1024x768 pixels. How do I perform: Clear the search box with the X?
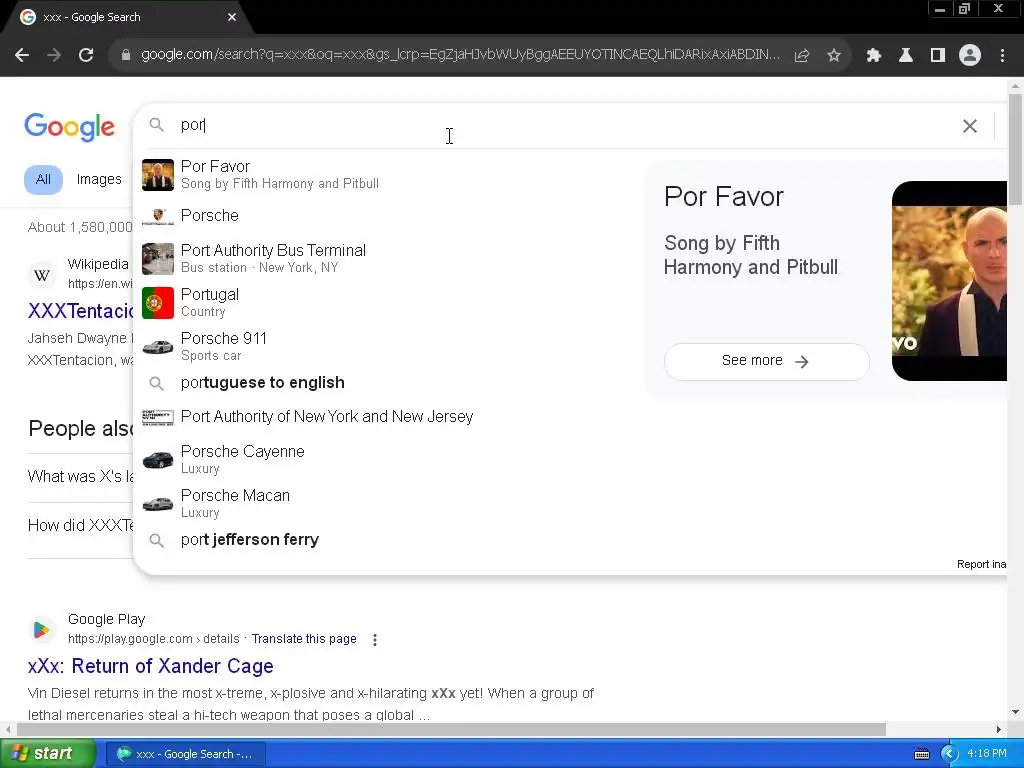[970, 126]
